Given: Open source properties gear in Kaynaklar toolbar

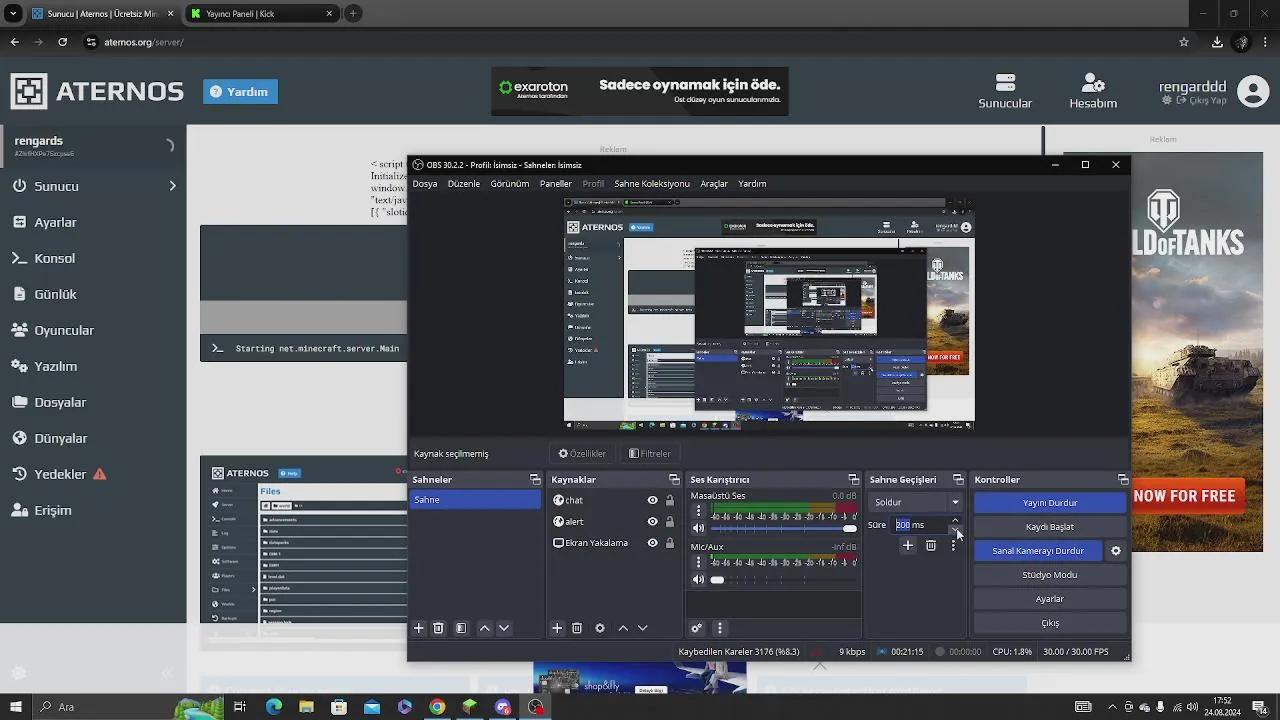Looking at the screenshot, I should pyautogui.click(x=600, y=628).
